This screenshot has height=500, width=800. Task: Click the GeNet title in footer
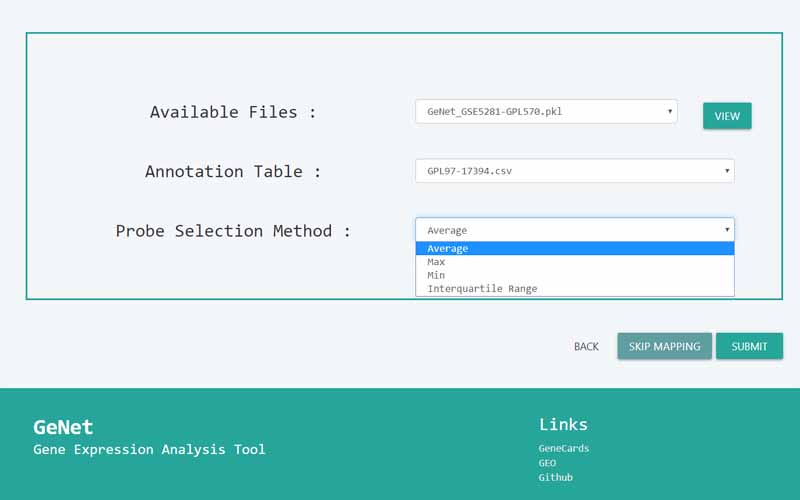pos(63,427)
